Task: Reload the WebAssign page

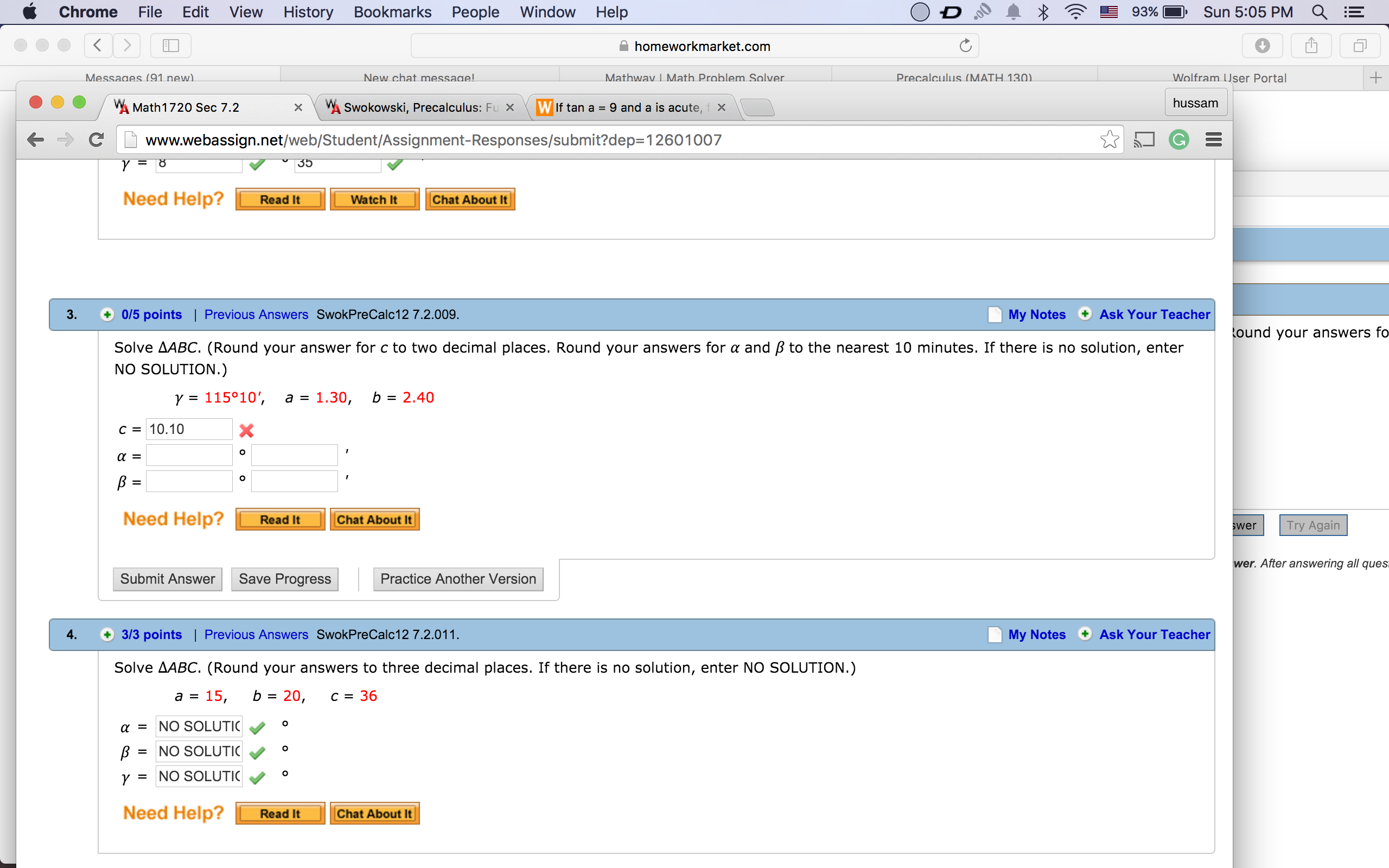Action: pos(97,139)
